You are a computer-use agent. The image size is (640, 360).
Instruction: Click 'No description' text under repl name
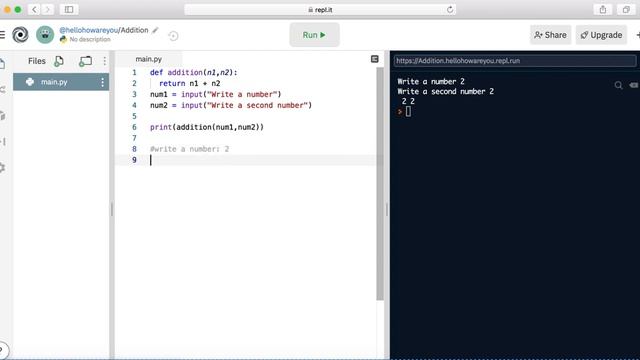90,40
